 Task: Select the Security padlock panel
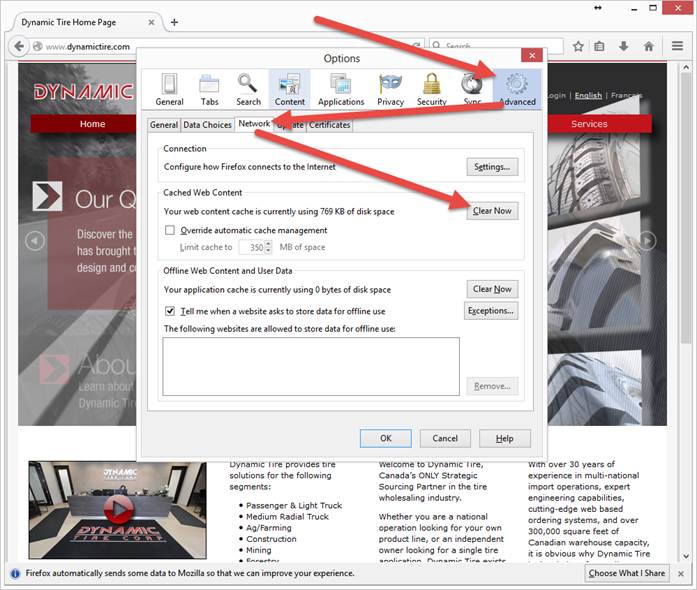point(432,89)
